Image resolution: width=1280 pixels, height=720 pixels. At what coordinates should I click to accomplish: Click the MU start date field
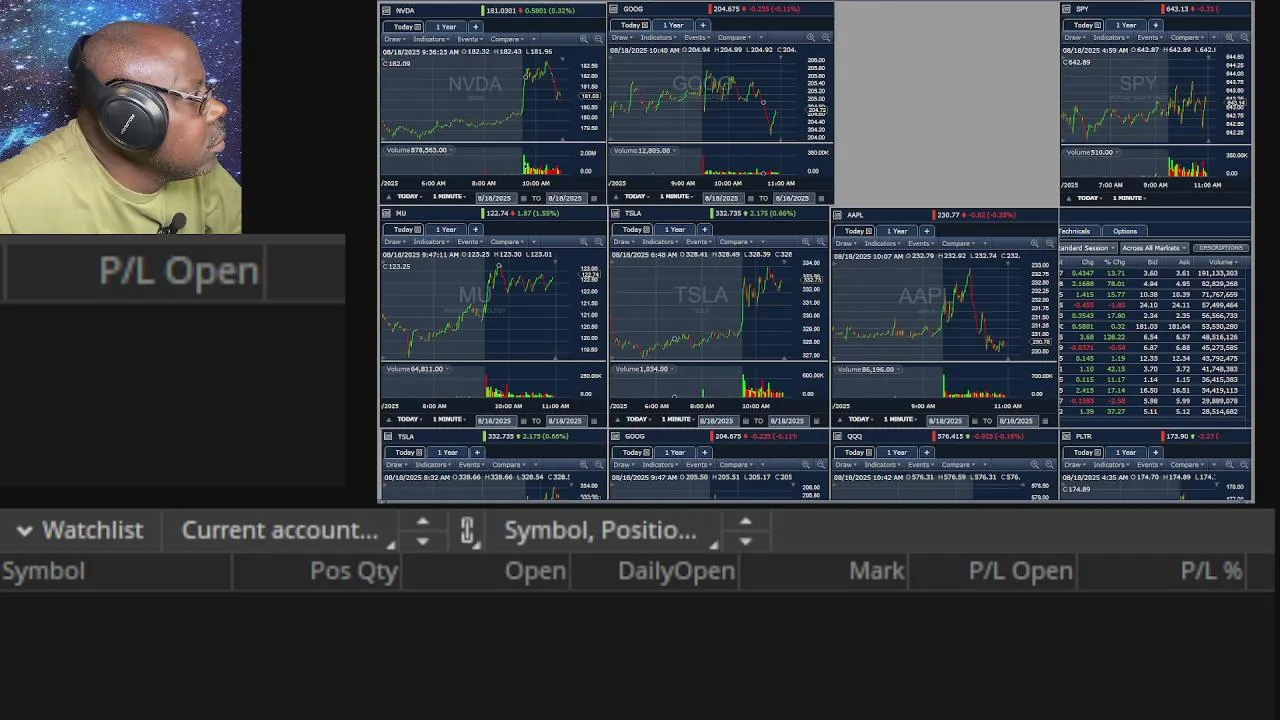496,420
